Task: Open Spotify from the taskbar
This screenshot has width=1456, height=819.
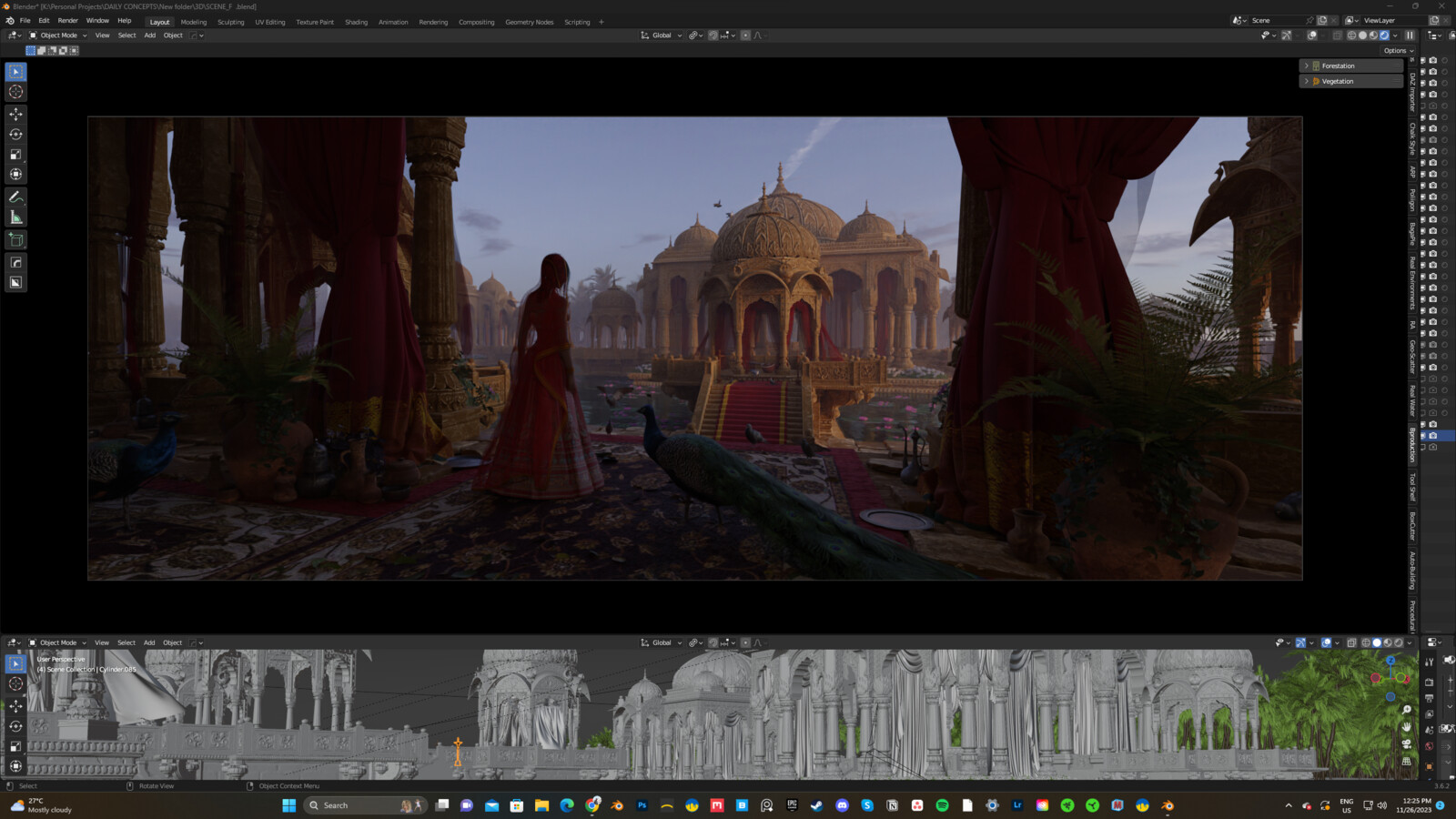Action: pyautogui.click(x=942, y=805)
